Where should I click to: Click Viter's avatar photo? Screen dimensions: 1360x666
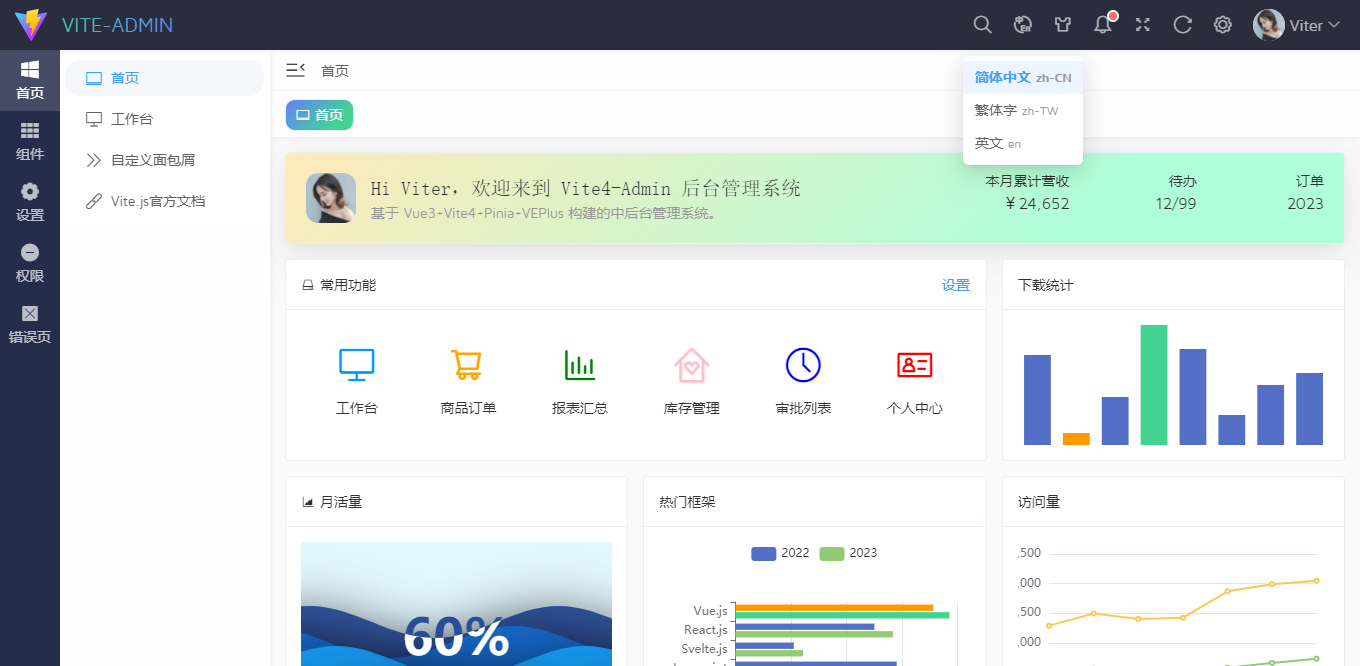pos(1268,24)
